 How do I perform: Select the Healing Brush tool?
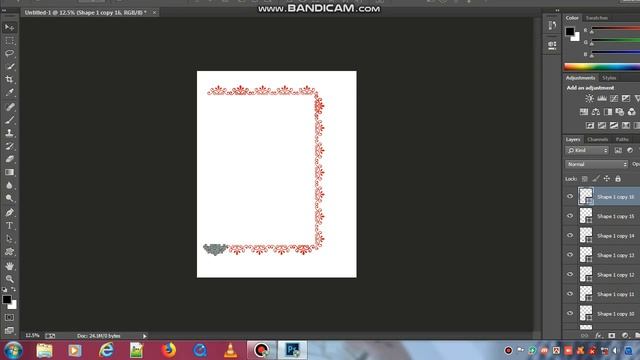[9, 107]
